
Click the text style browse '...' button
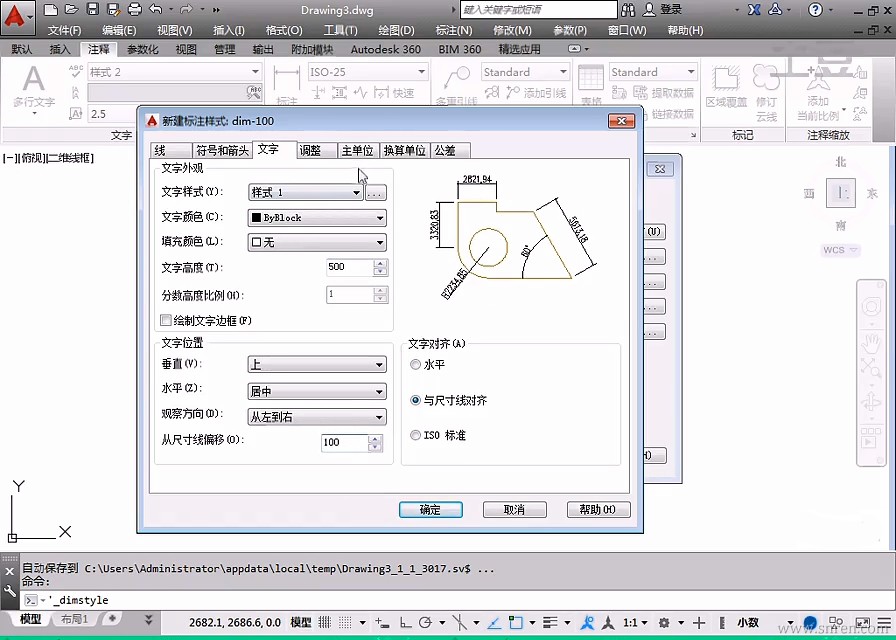(375, 193)
